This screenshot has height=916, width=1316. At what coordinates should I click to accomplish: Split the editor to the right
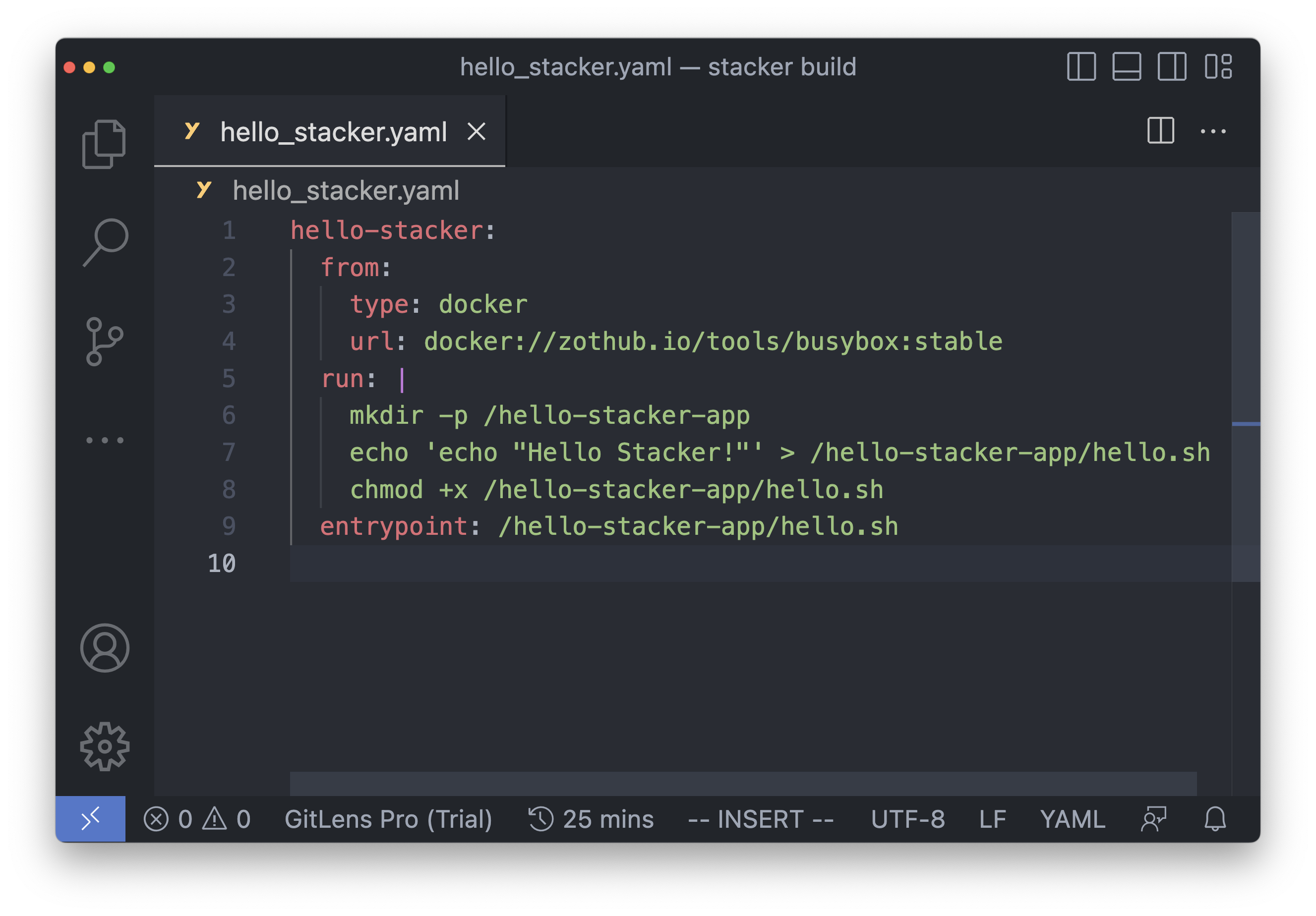pos(1161,131)
